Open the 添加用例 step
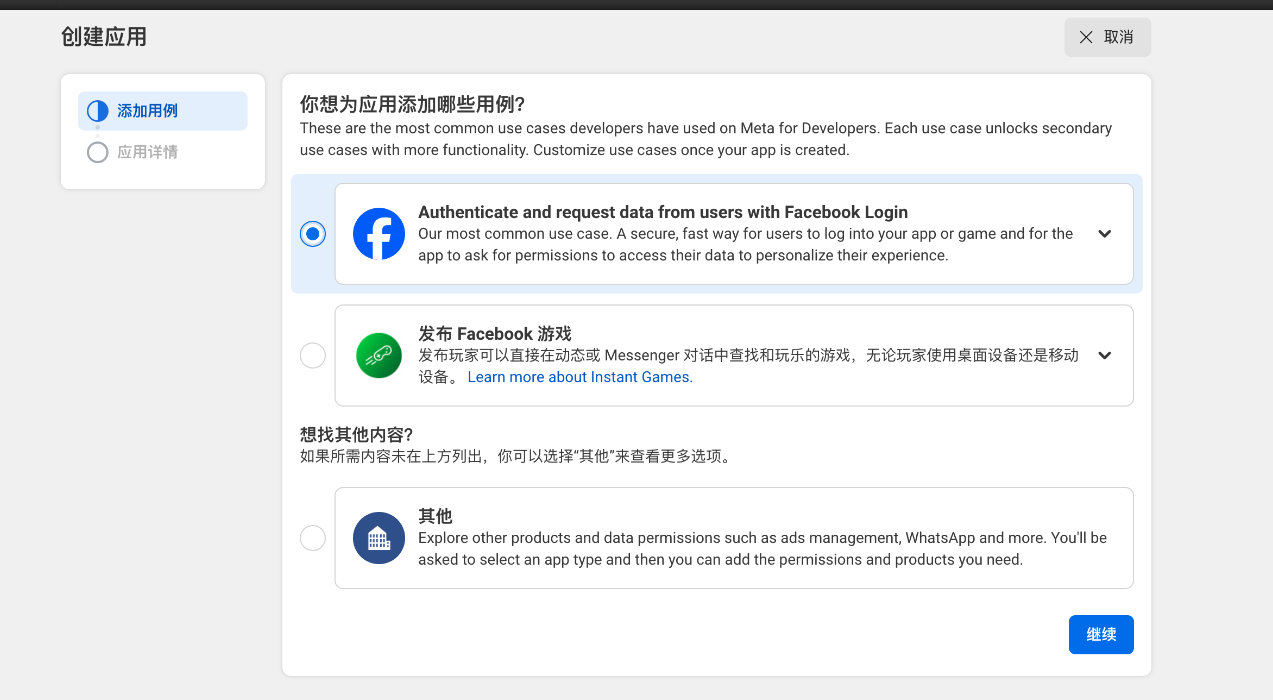 163,111
